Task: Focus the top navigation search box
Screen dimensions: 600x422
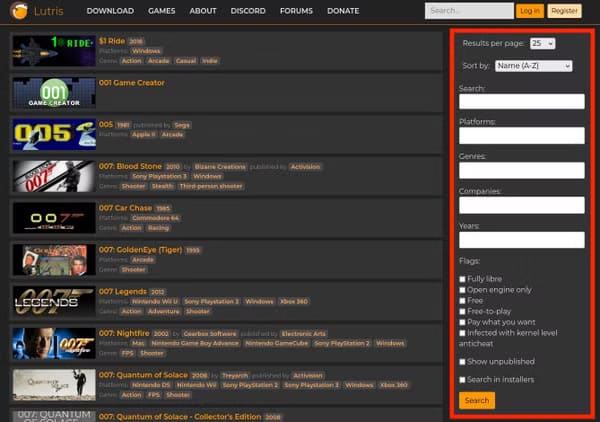Action: pos(469,11)
